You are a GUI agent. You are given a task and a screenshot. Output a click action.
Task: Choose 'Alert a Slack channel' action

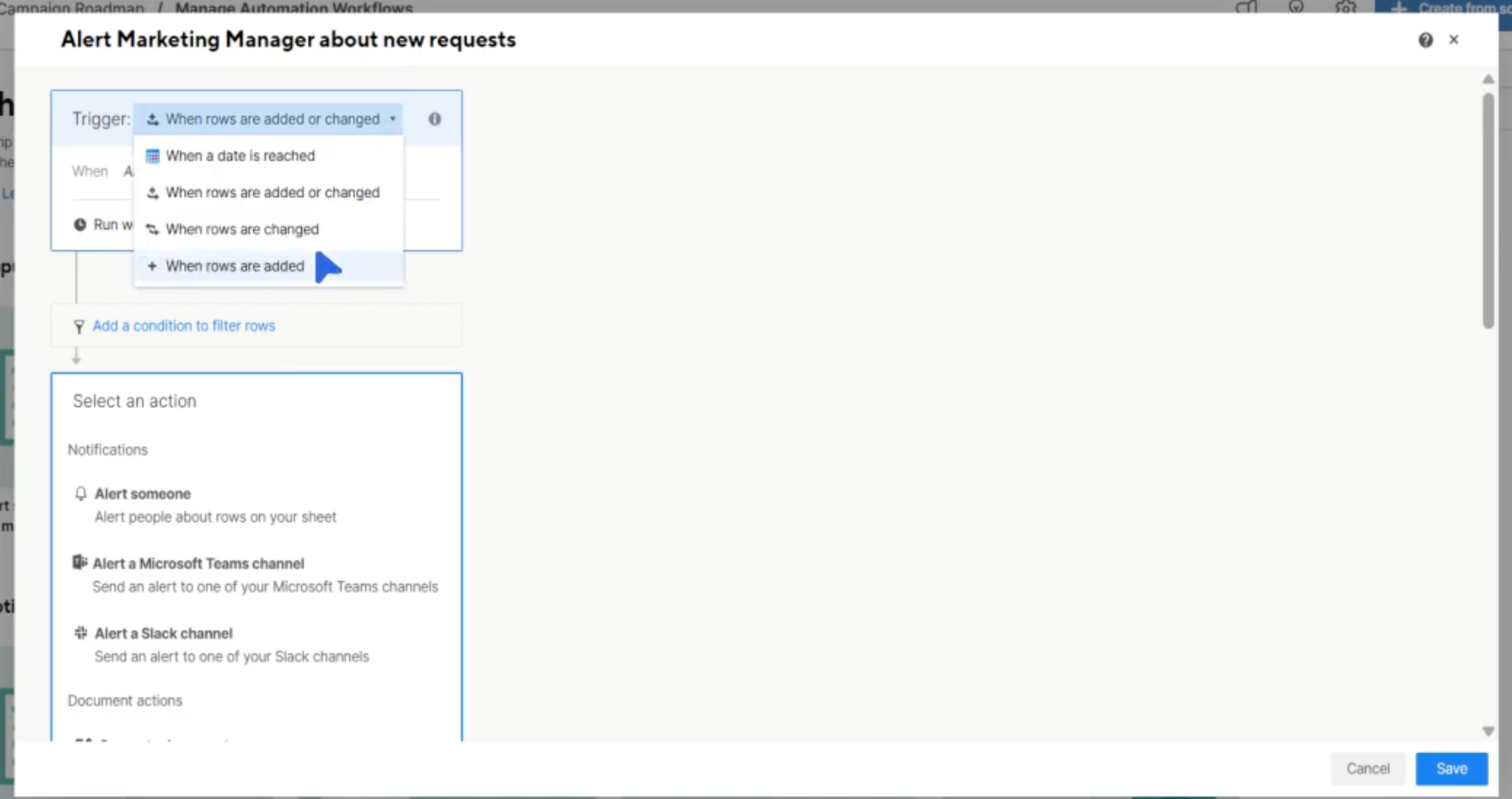pos(221,645)
